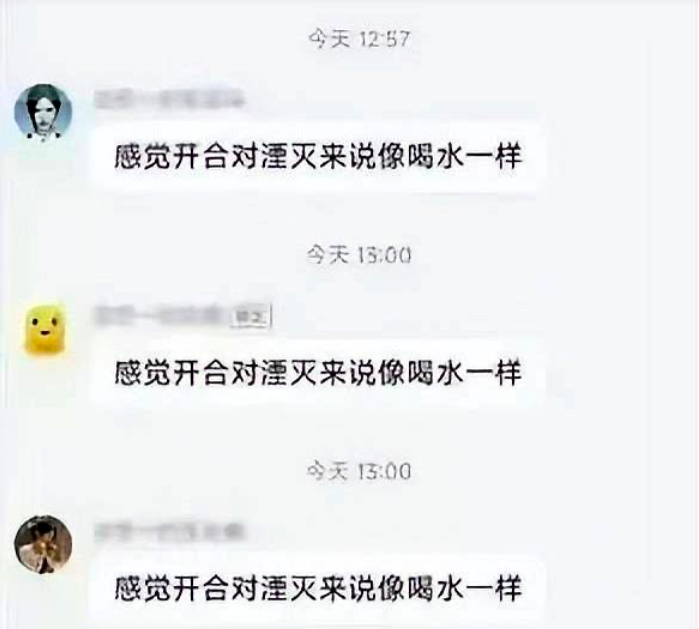
Task: Click the word 湮灭 in the portrait user's message
Action: tap(289, 157)
